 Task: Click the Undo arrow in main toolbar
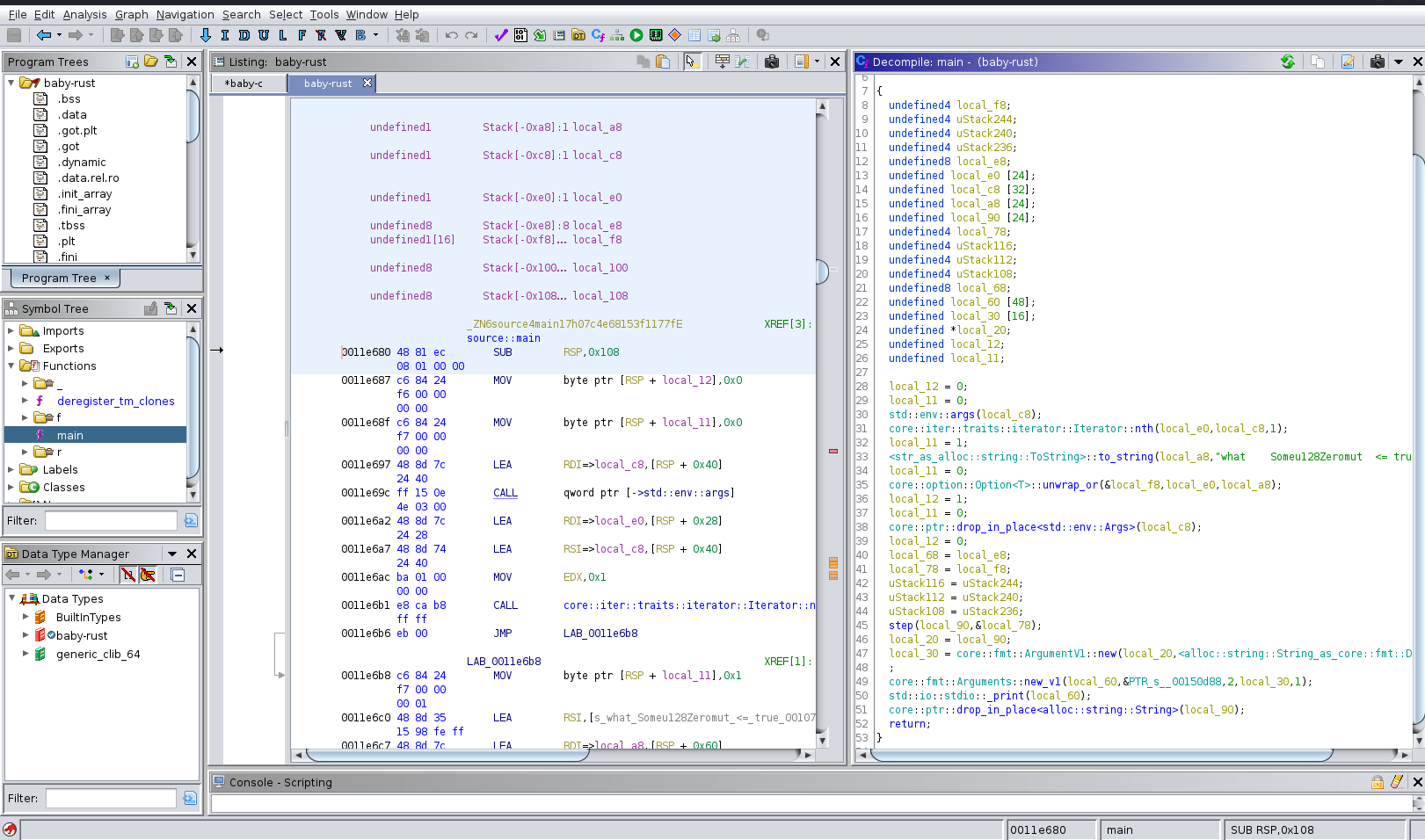pyautogui.click(x=451, y=35)
